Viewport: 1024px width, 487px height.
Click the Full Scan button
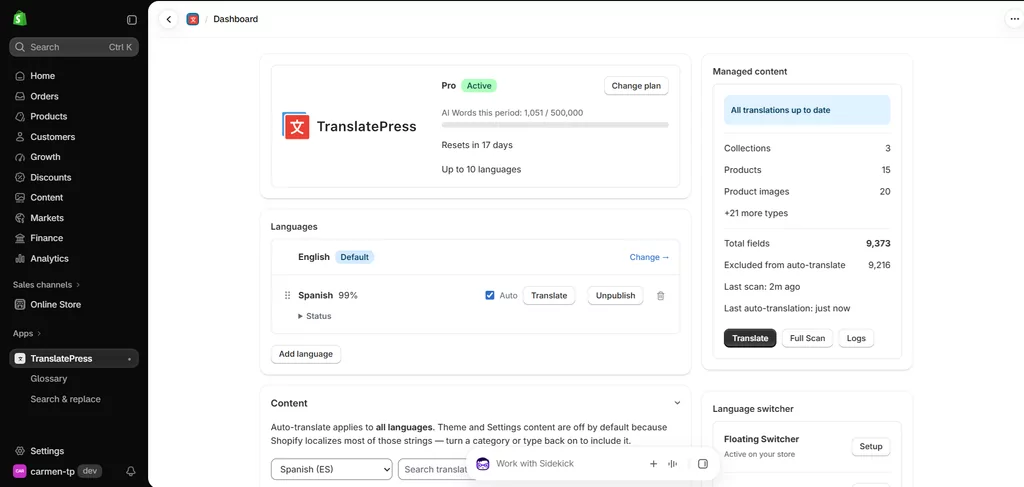tap(807, 338)
